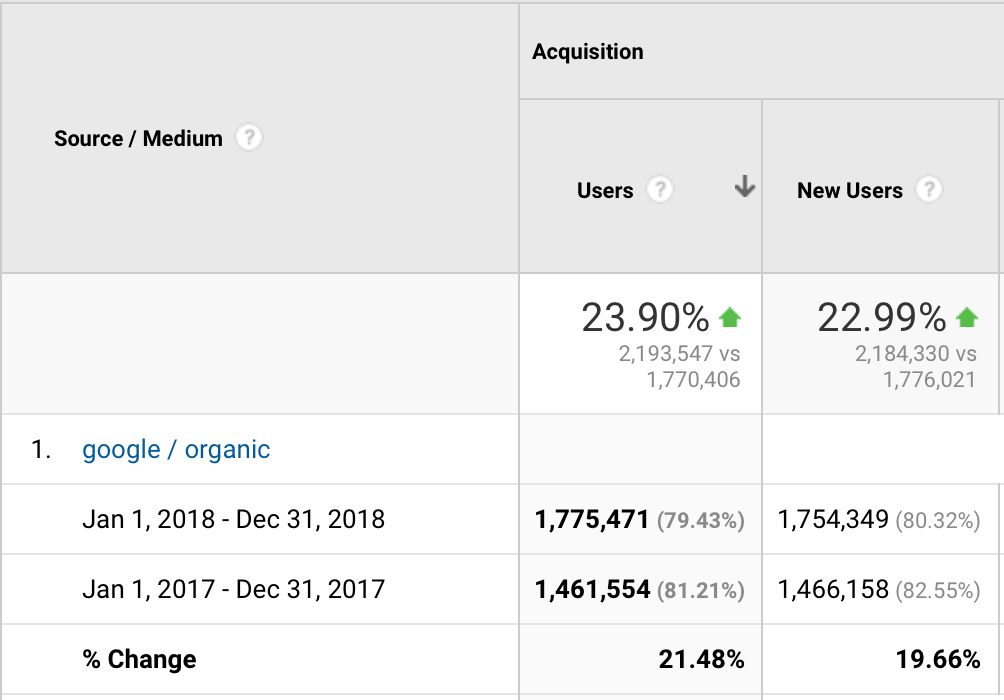Select the 1,754,349 new users cell
This screenshot has height=700, width=1004.
(x=833, y=520)
